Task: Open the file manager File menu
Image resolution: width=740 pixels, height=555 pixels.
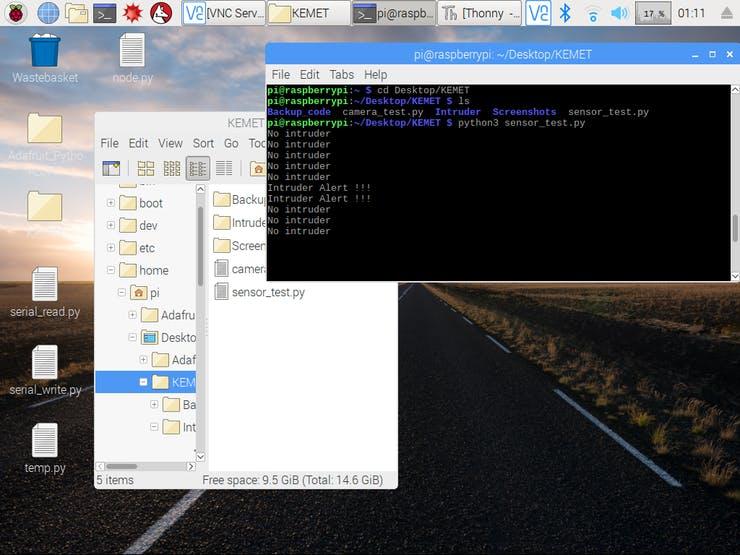Action: (x=109, y=143)
